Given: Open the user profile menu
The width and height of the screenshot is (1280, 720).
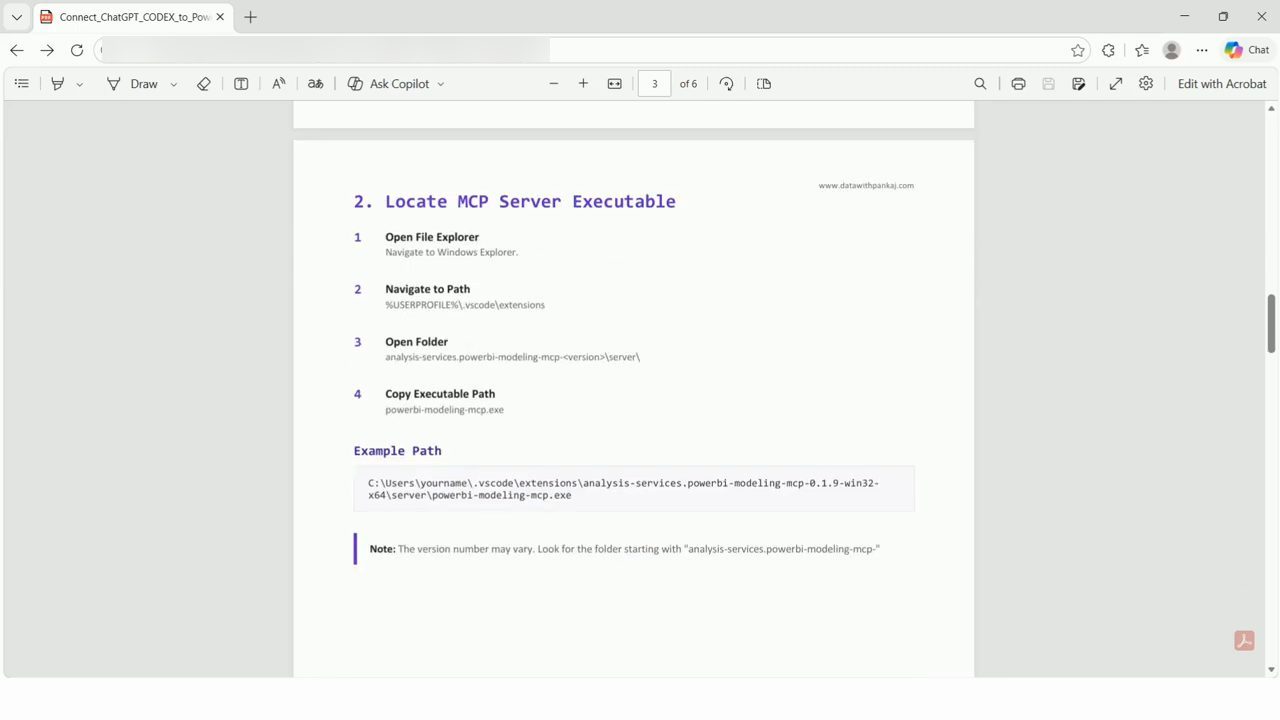Looking at the screenshot, I should [1172, 50].
